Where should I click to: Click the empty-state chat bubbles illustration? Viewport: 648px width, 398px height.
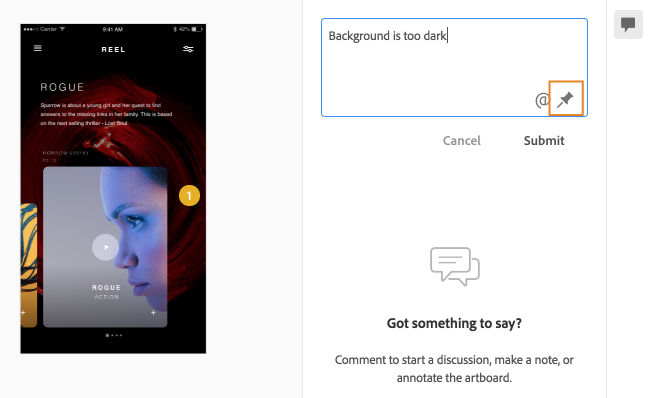coord(455,266)
